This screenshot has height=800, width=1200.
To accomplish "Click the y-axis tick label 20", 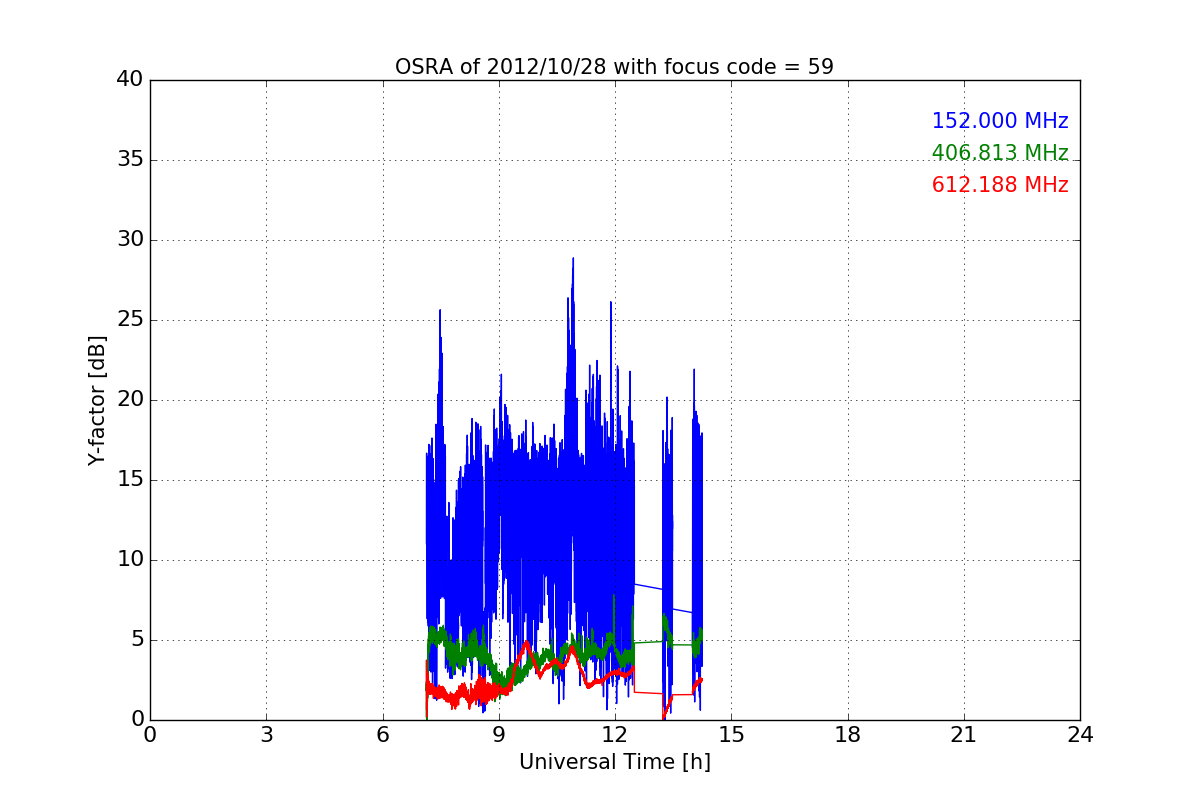I will pos(130,400).
